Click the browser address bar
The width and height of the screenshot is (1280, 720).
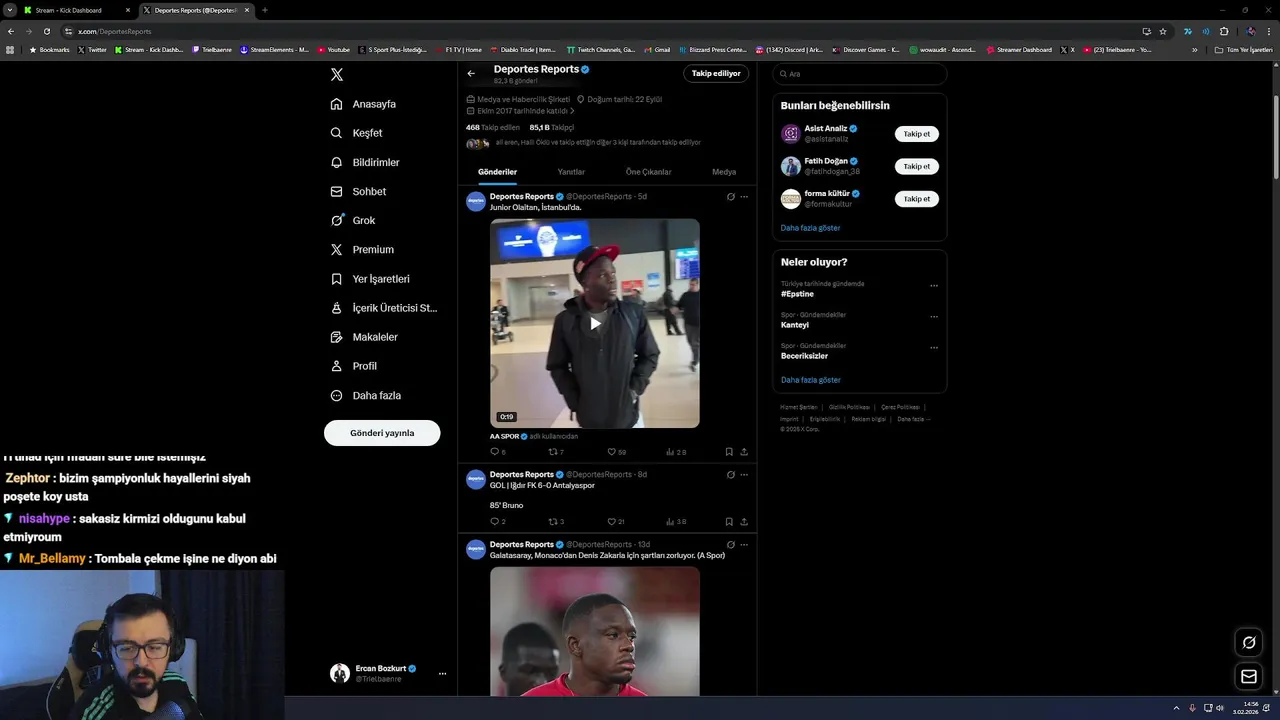(600, 31)
